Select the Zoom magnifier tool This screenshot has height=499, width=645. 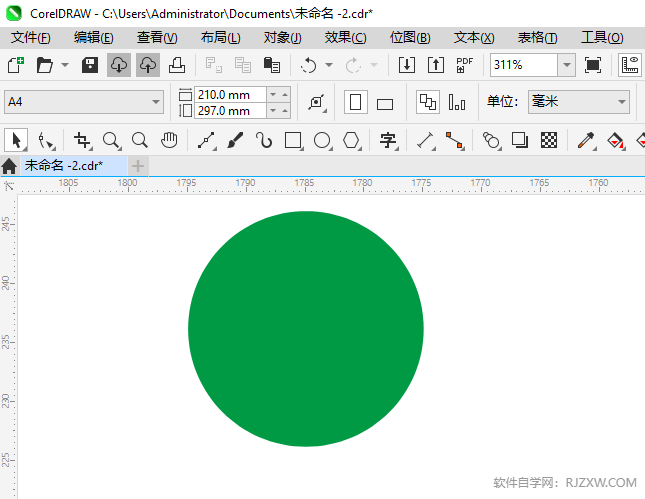111,140
